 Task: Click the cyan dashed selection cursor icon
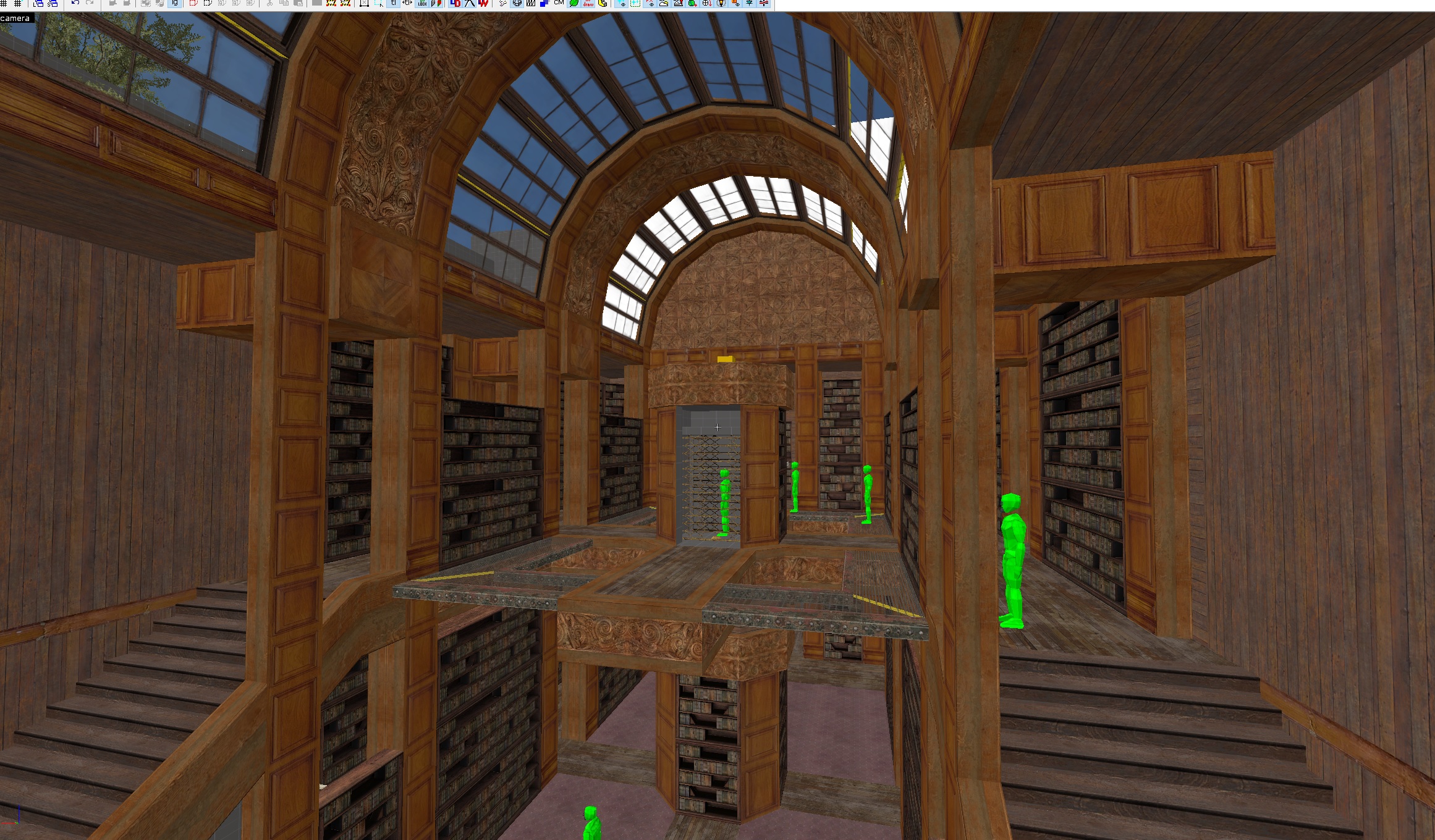tap(379, 4)
